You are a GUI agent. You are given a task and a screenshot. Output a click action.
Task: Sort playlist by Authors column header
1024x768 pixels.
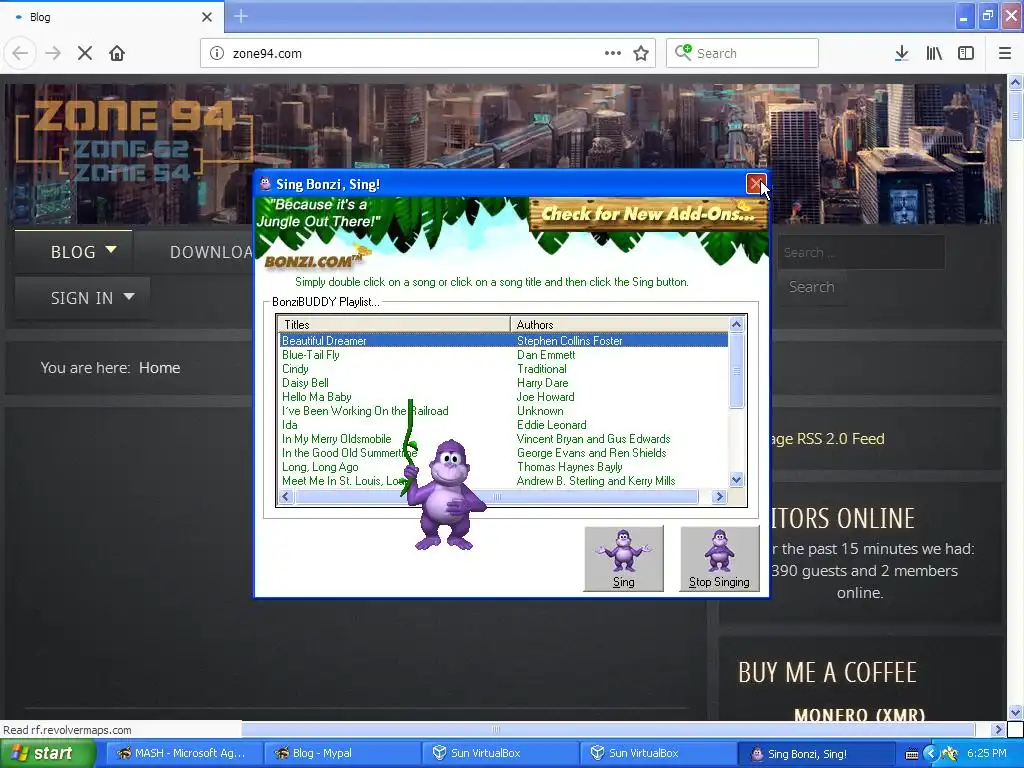click(619, 325)
